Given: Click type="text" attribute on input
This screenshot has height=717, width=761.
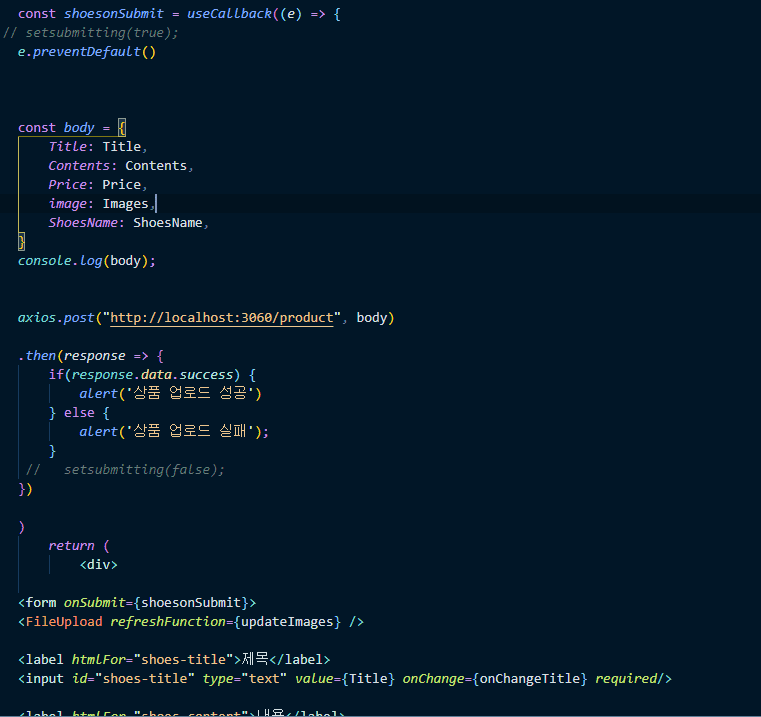Looking at the screenshot, I should click(x=245, y=679).
